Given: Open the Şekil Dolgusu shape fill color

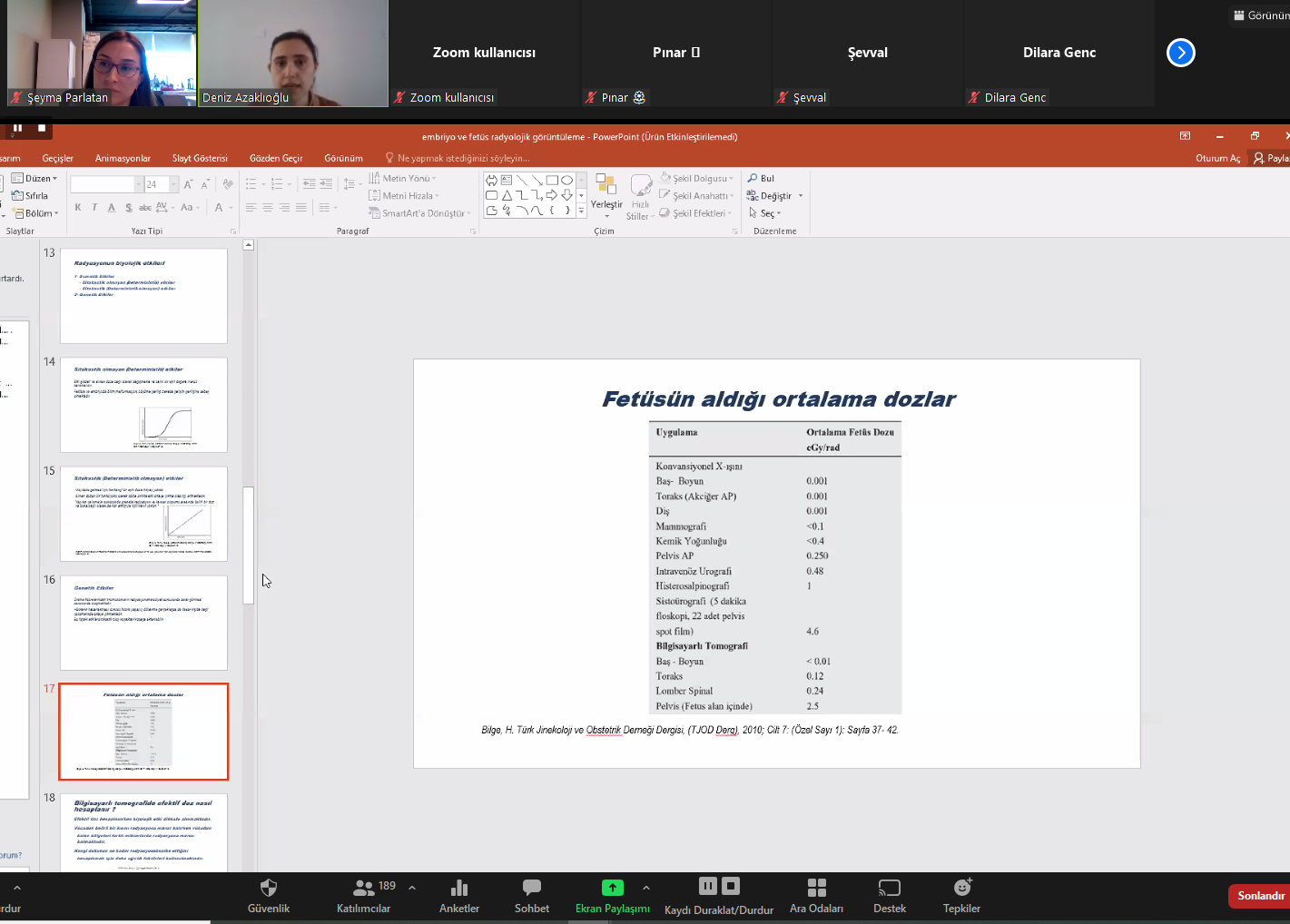Looking at the screenshot, I should (696, 179).
